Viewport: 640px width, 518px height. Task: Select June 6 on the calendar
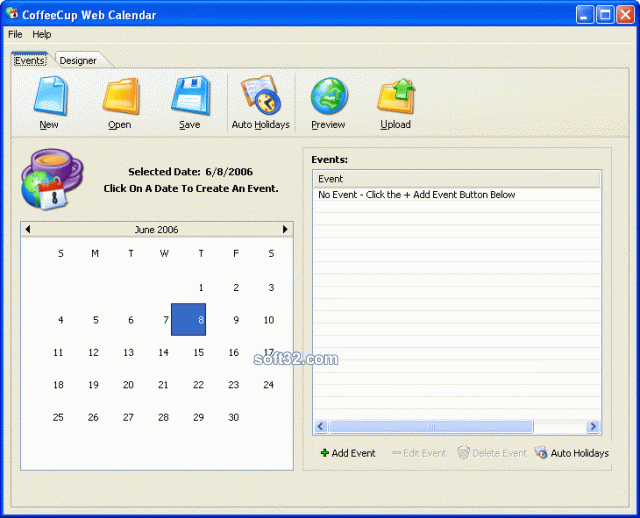click(x=131, y=320)
